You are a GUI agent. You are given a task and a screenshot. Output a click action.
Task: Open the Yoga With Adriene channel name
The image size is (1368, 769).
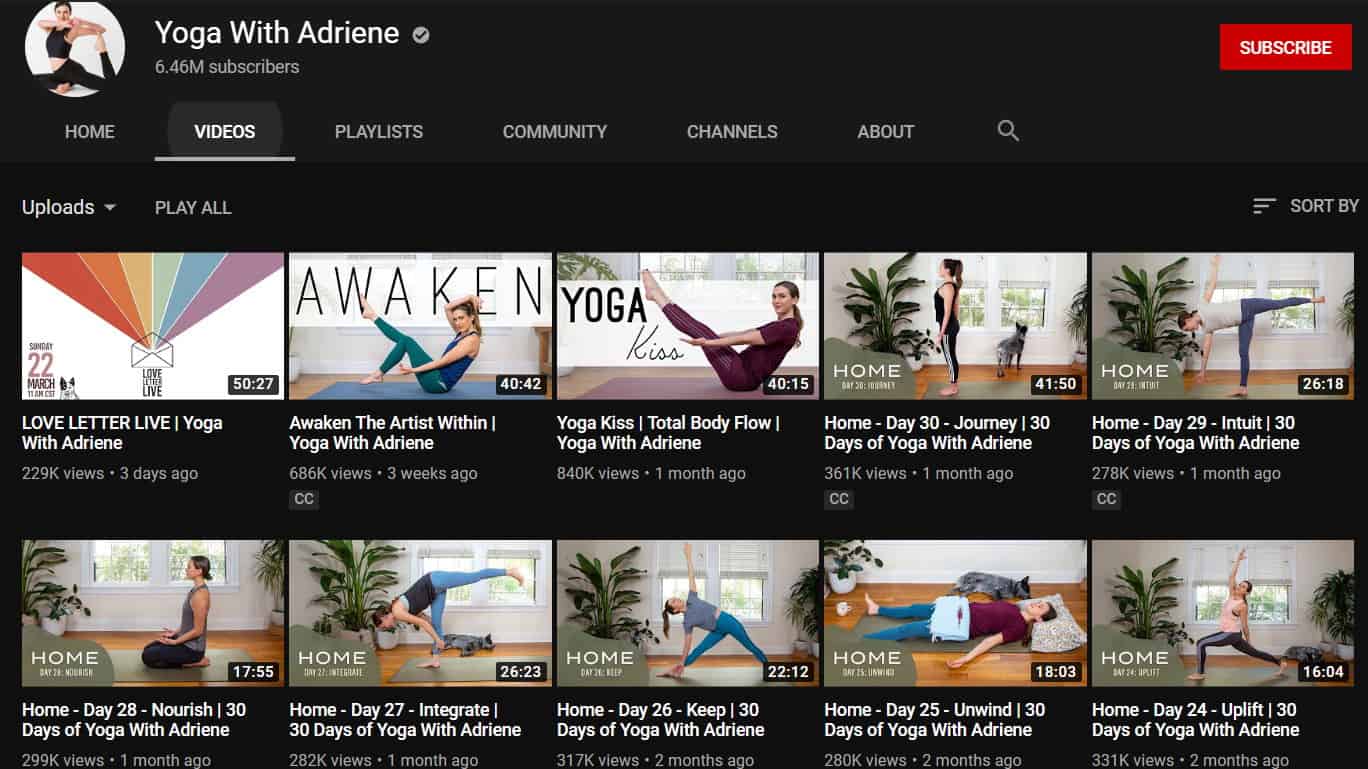pos(277,33)
